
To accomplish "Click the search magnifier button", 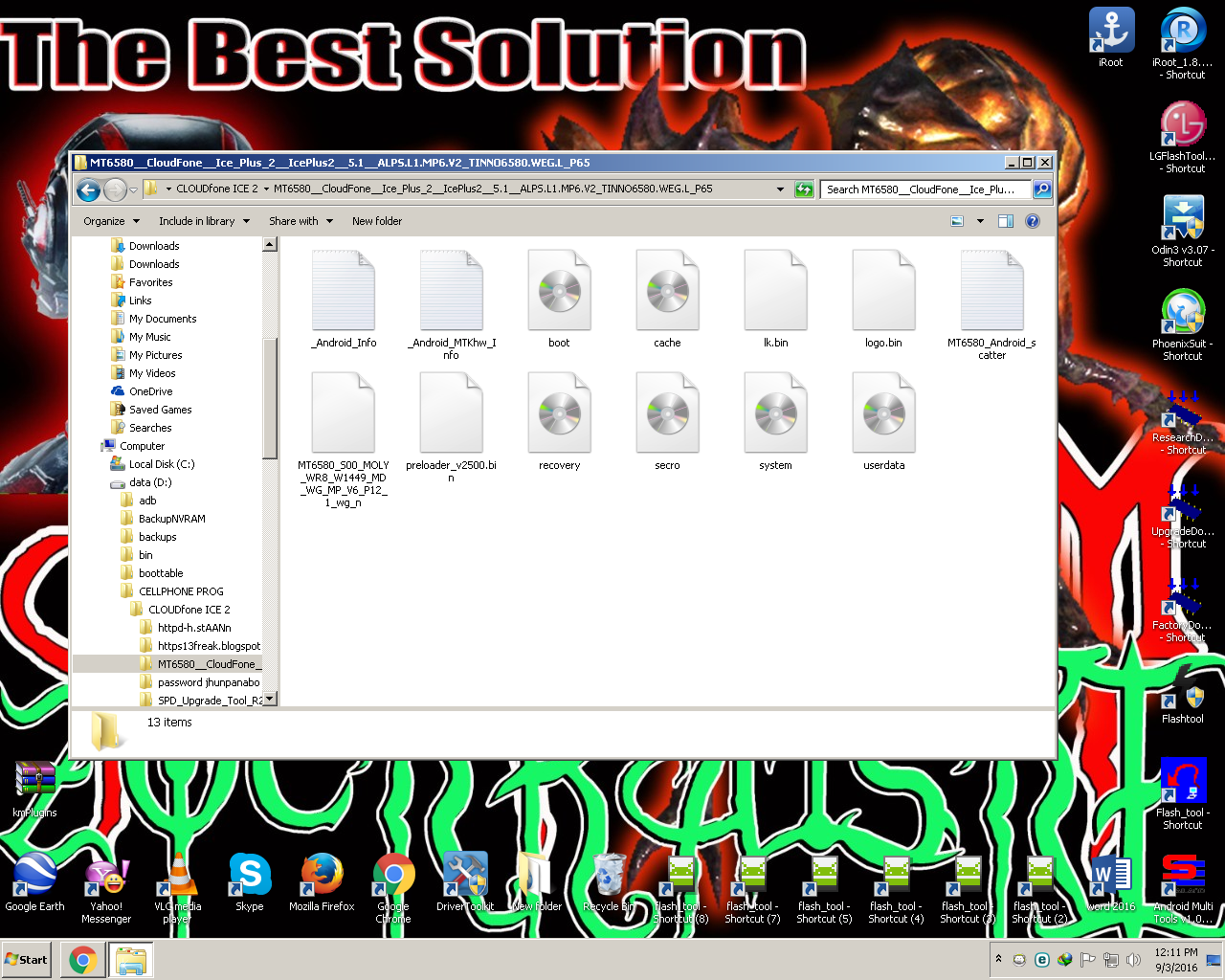I will click(x=1042, y=189).
